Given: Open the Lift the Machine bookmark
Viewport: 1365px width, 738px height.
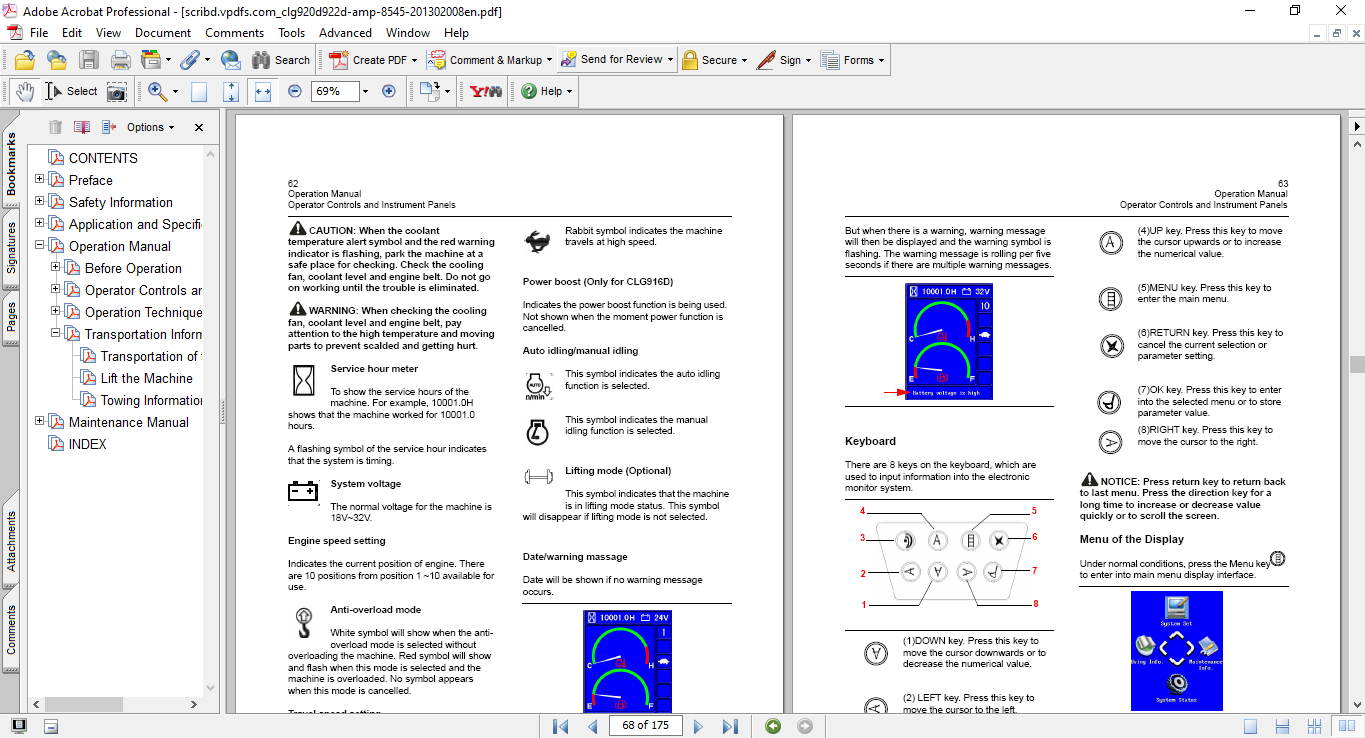Looking at the screenshot, I should click(146, 378).
